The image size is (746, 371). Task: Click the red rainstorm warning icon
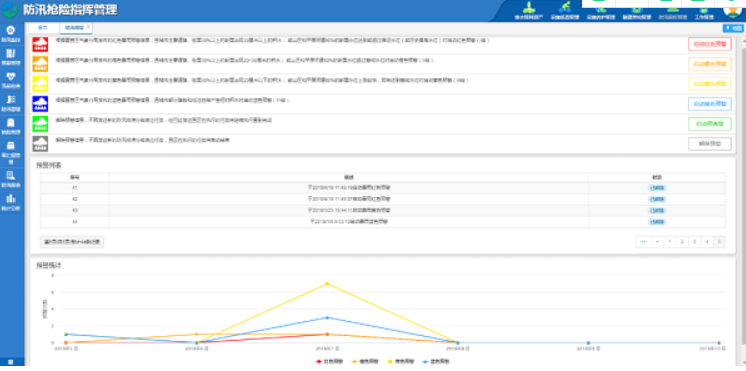pyautogui.click(x=40, y=44)
